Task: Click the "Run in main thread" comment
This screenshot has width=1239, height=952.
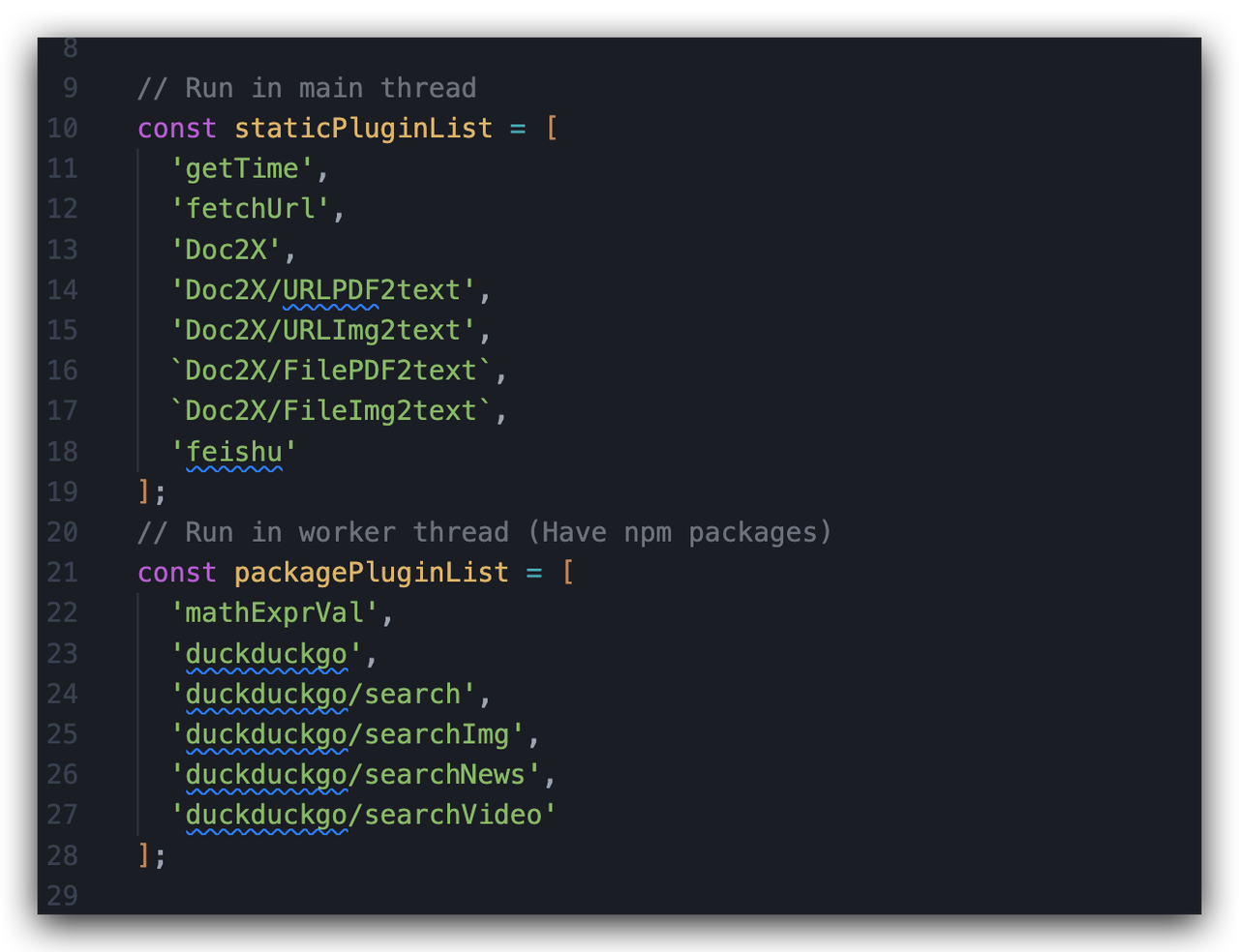Action: coord(307,88)
